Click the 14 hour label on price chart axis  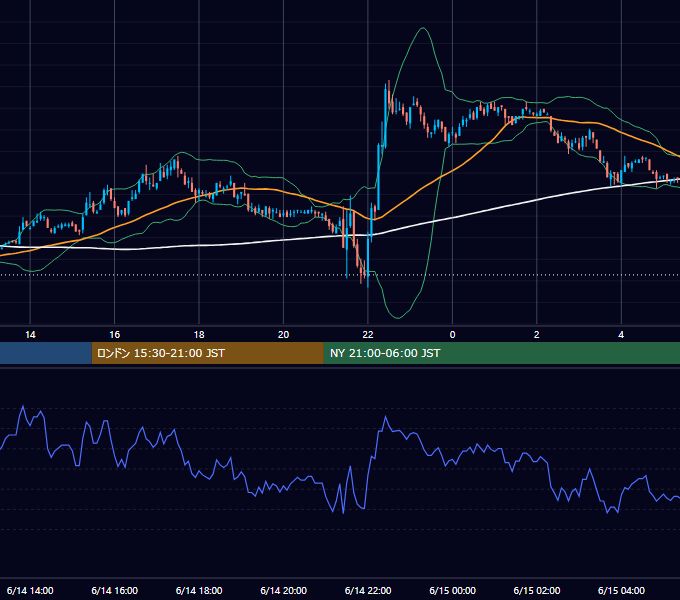pyautogui.click(x=30, y=335)
